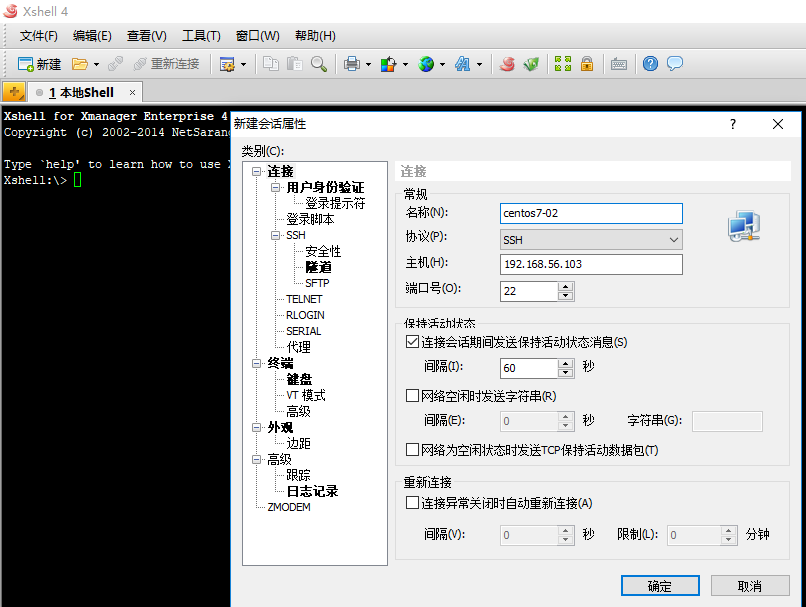Image resolution: width=806 pixels, height=607 pixels.
Task: Open the 文件(F) menu
Action: (39, 36)
